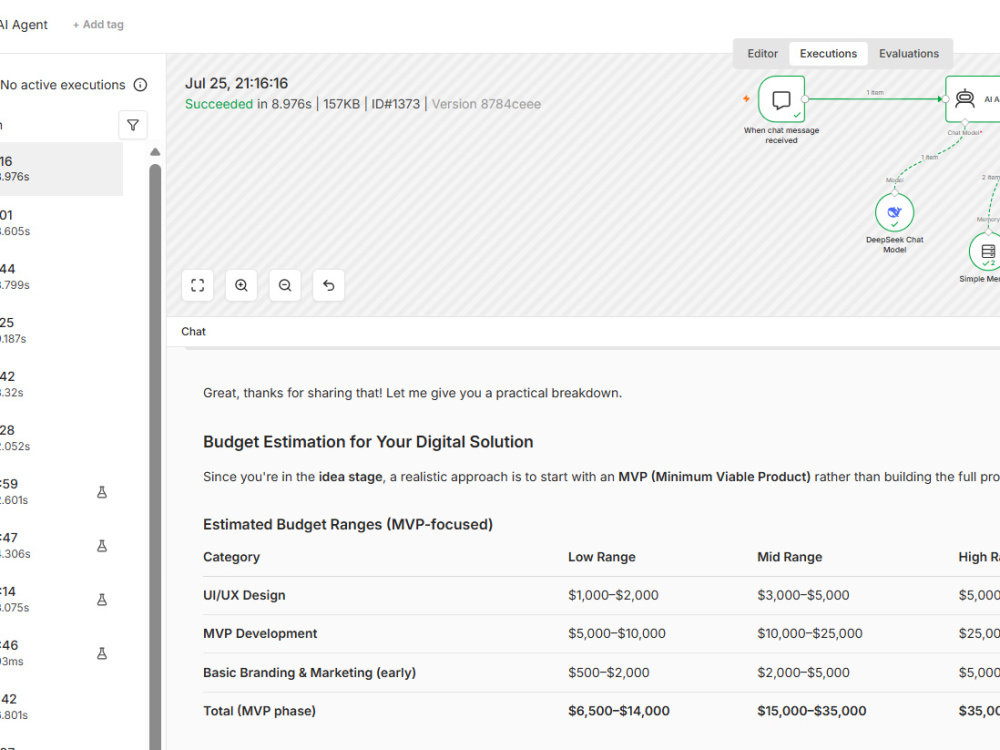Switch to the Editor tab
This screenshot has width=1000, height=750.
coord(762,54)
